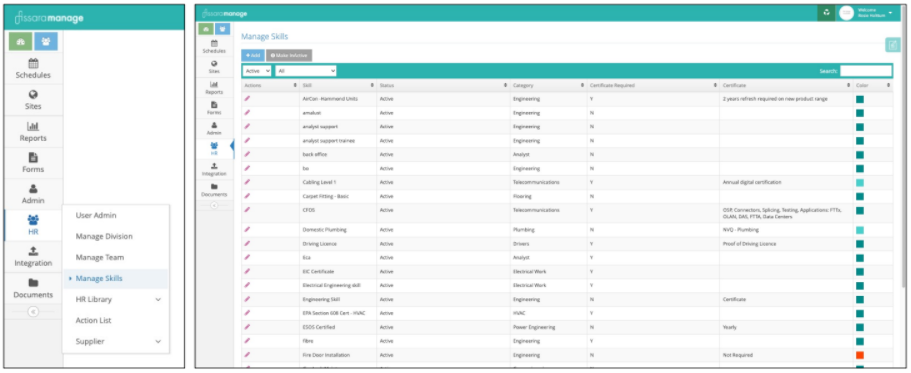Sort by Certificate Required column

(652, 85)
